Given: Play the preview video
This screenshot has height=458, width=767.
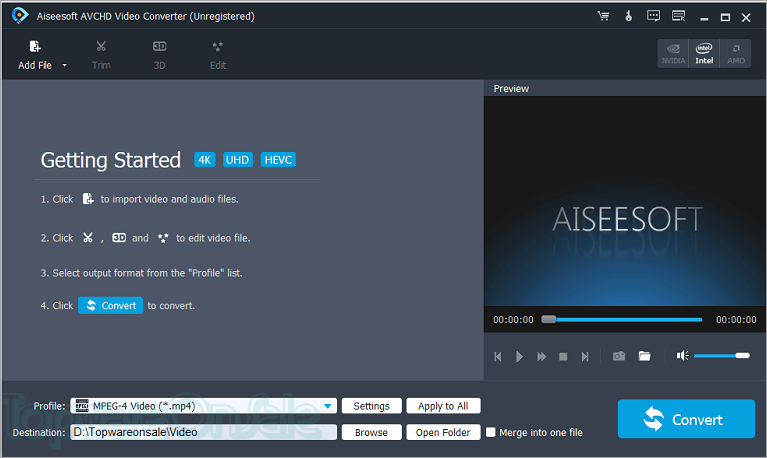Looking at the screenshot, I should click(x=519, y=357).
